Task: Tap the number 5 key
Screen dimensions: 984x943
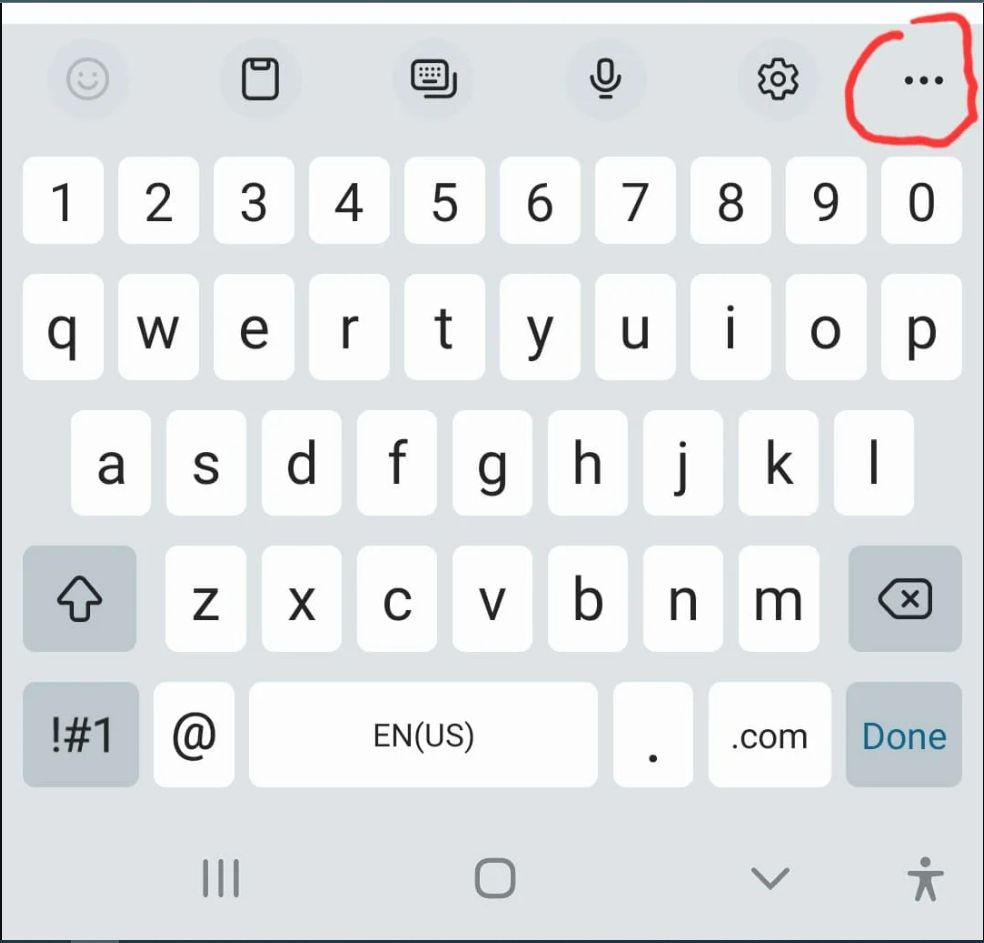Action: (445, 201)
